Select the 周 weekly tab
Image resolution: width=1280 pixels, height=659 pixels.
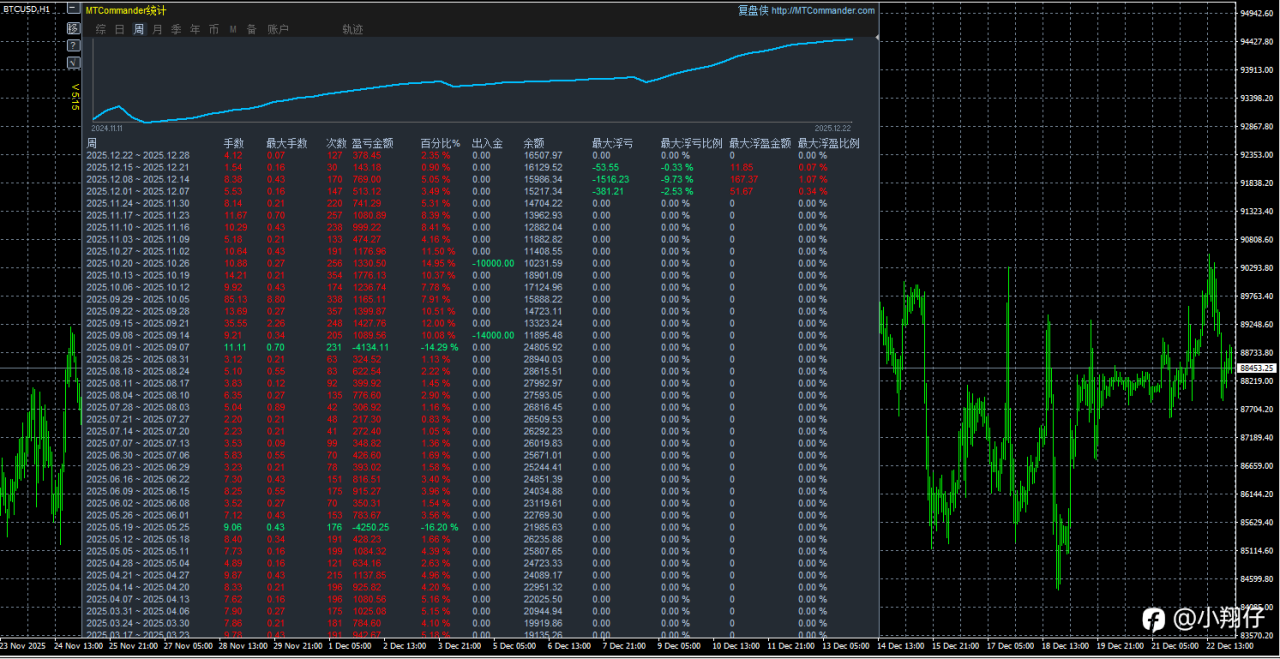(x=138, y=30)
